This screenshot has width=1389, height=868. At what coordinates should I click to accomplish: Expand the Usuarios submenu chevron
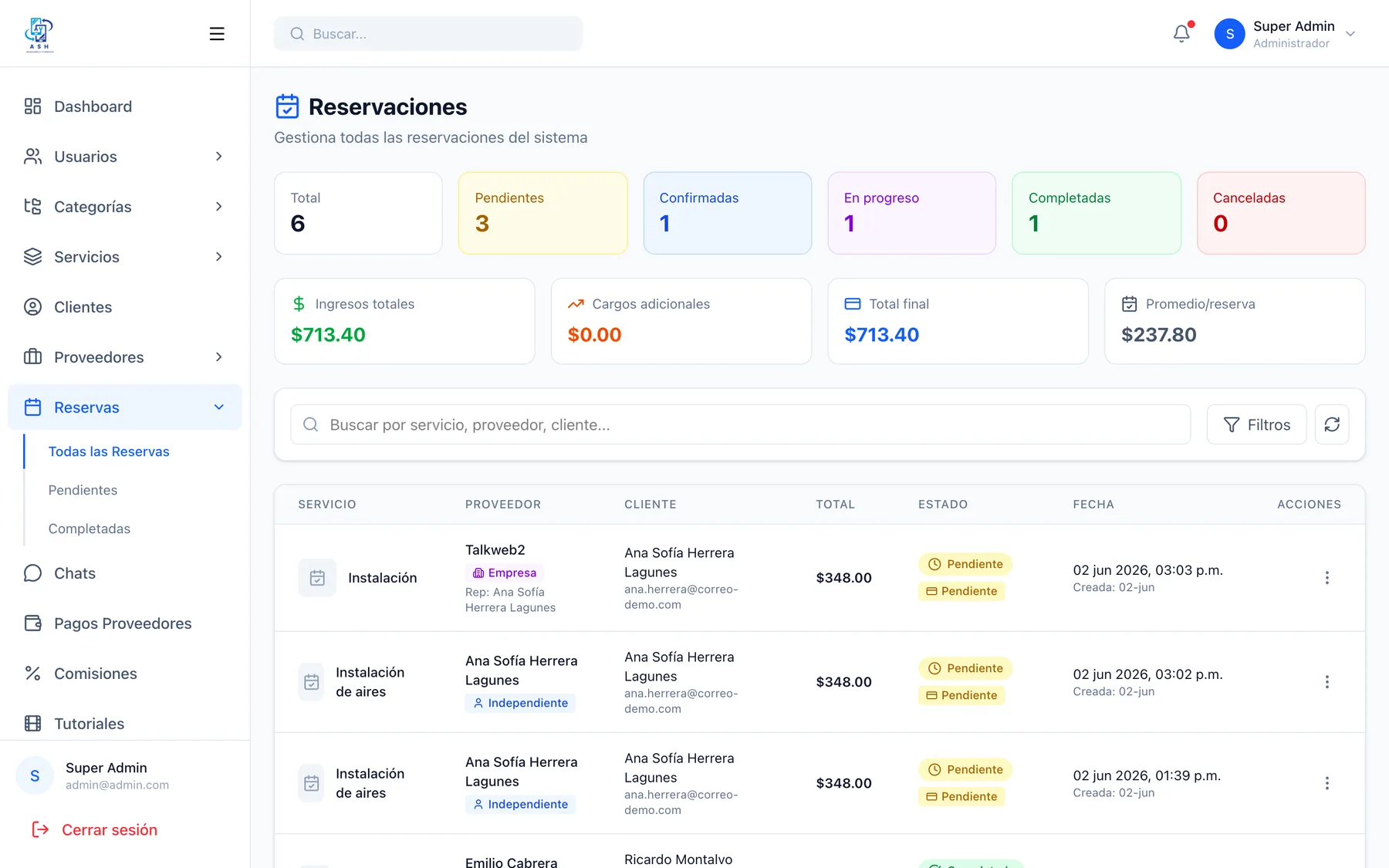point(219,157)
